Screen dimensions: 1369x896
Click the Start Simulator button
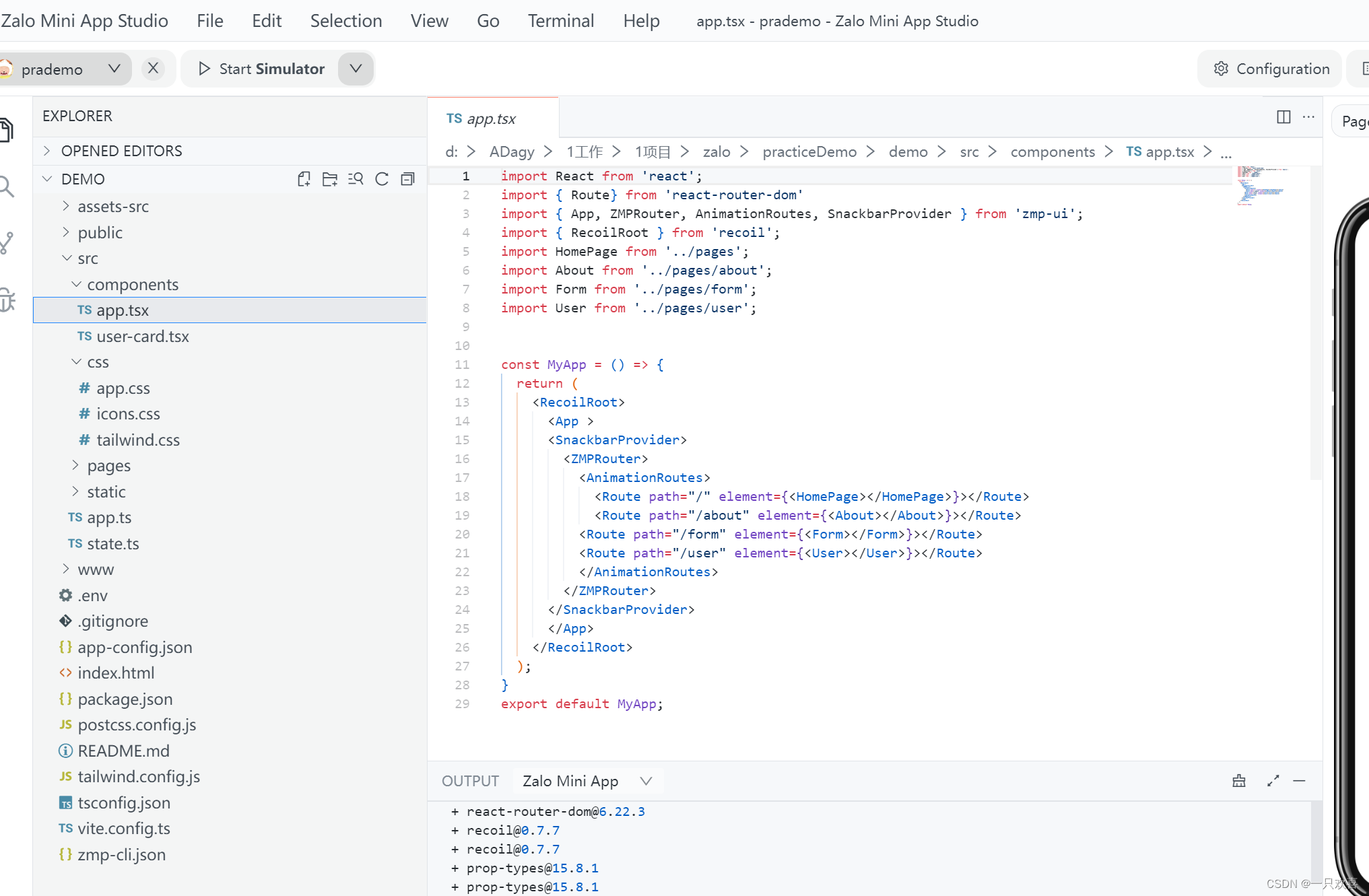click(261, 69)
